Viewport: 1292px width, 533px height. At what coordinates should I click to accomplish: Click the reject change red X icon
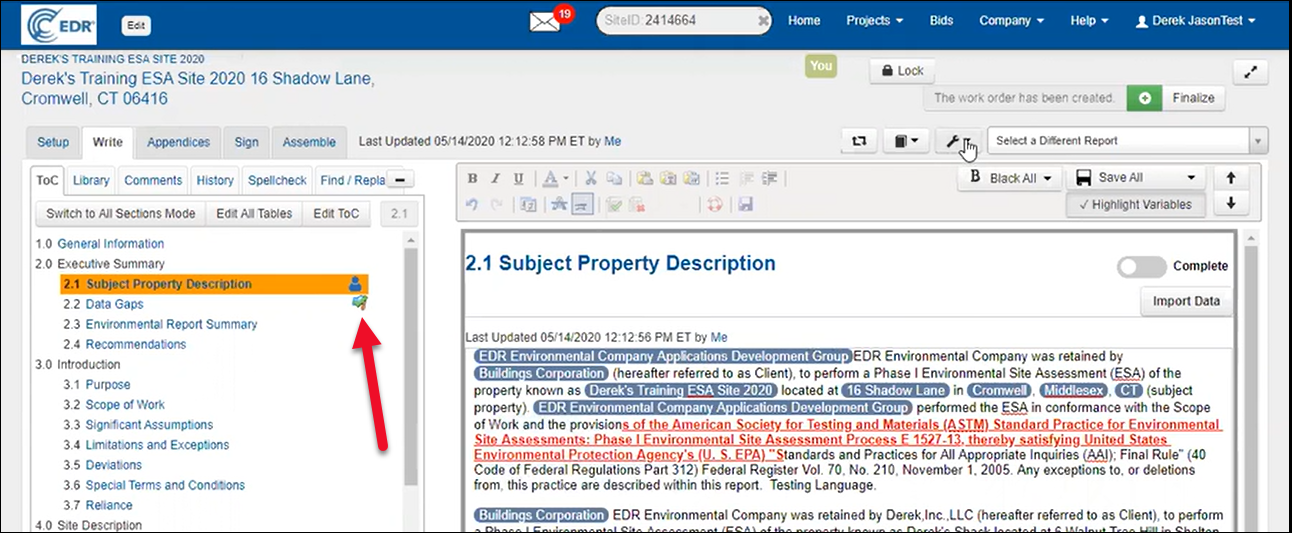point(637,204)
